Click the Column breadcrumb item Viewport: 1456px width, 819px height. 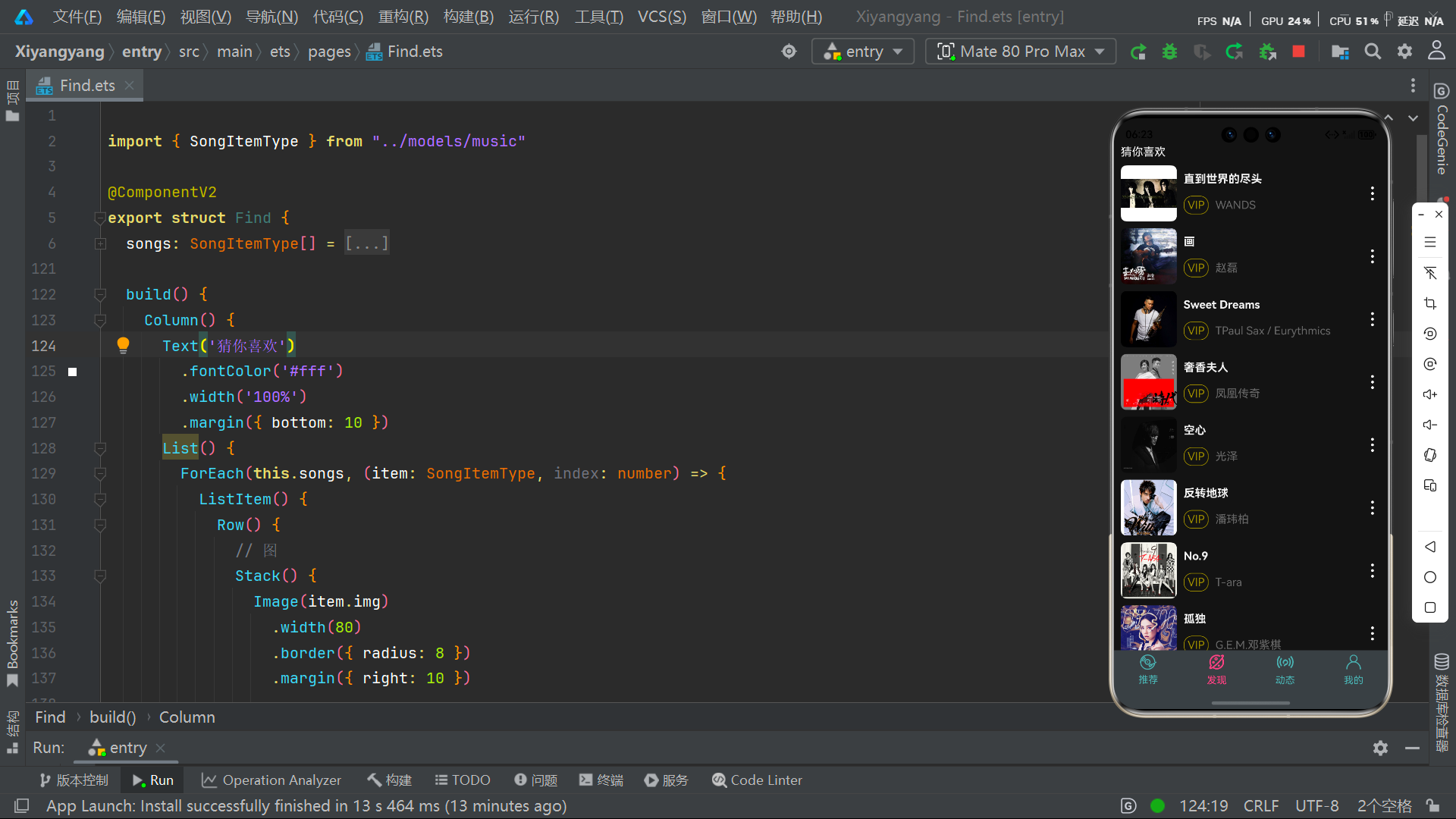coord(187,717)
